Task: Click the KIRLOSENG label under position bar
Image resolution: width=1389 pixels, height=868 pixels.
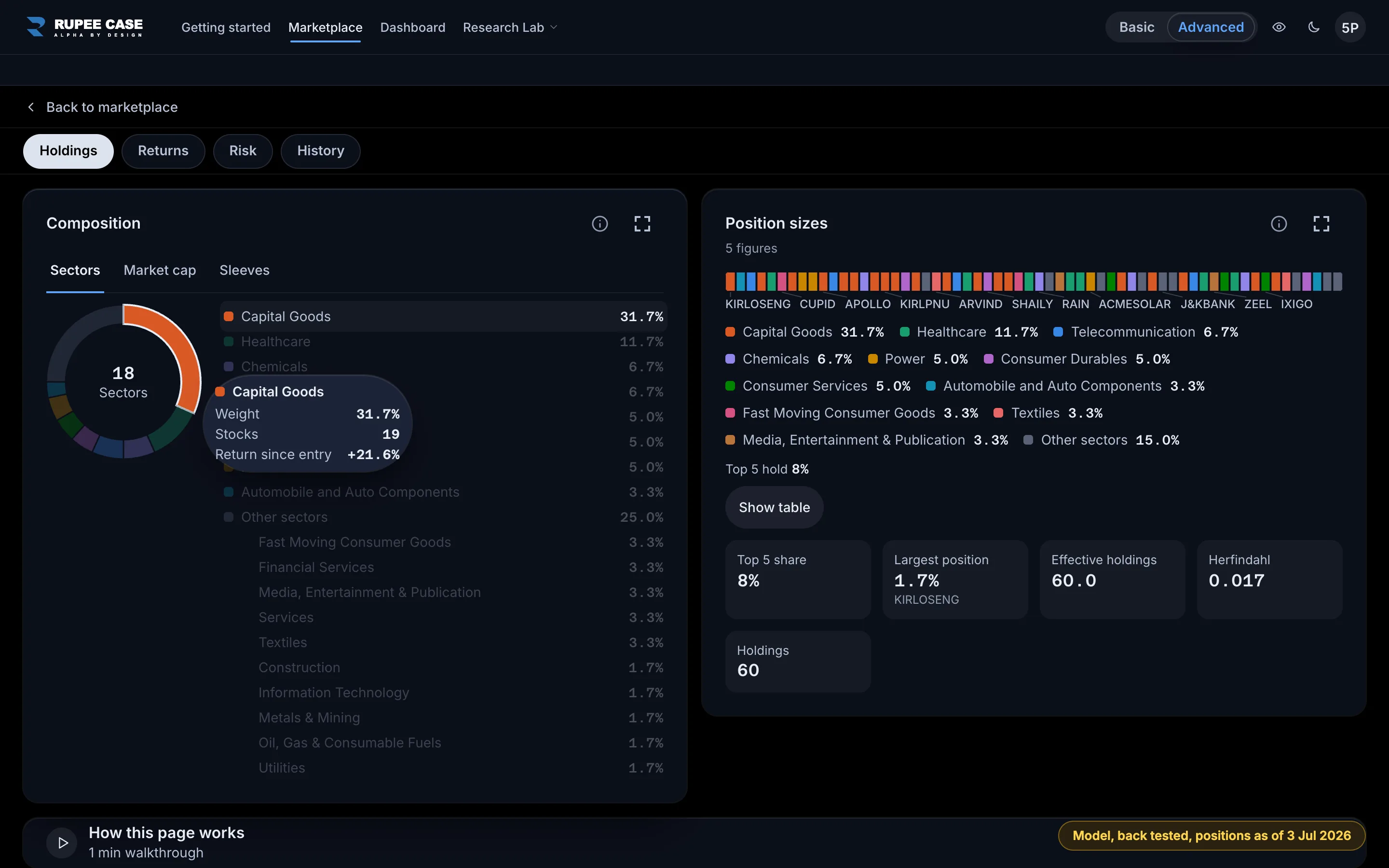Action: point(758,304)
